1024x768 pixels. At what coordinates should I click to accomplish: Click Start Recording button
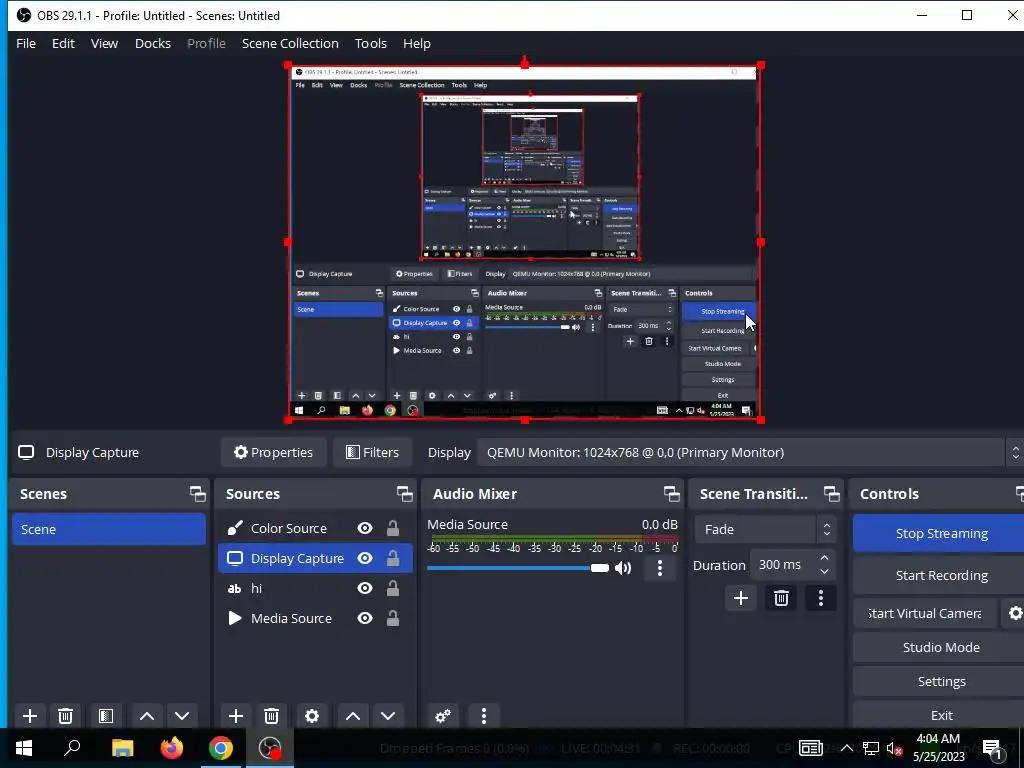point(940,575)
